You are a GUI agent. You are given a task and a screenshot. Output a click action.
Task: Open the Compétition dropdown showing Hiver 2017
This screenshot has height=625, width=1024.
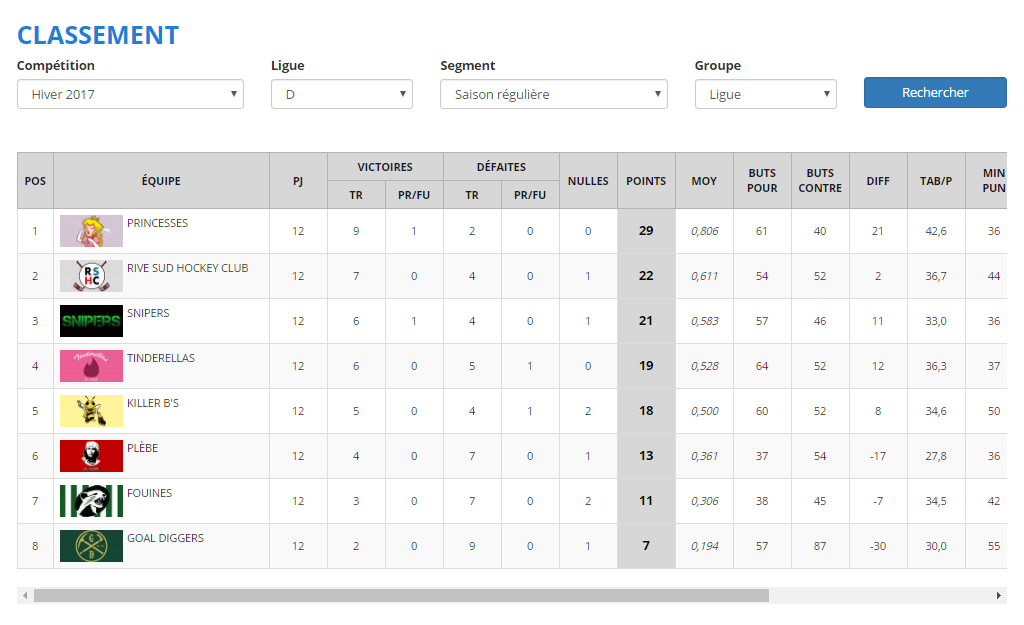[130, 94]
